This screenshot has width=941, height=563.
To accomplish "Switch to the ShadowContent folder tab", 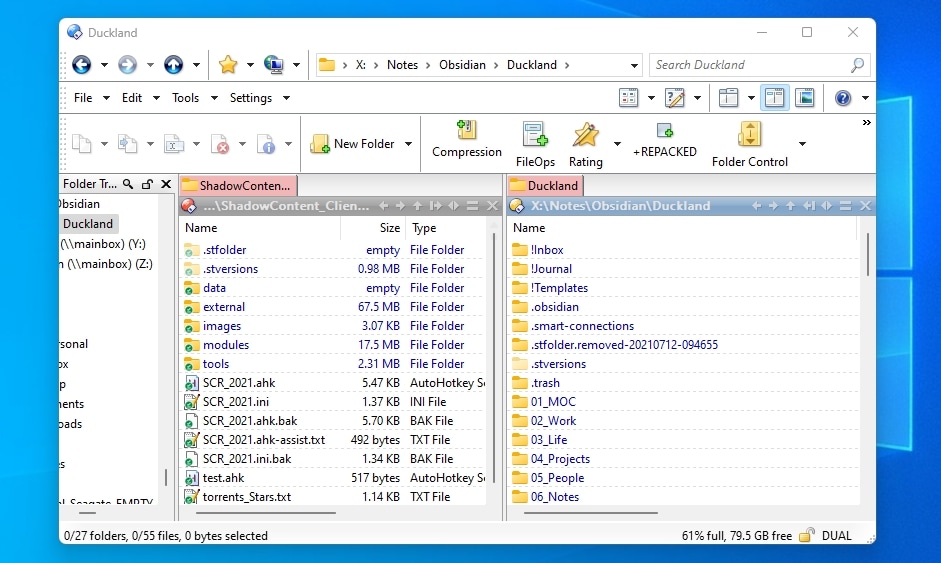I will (x=238, y=185).
